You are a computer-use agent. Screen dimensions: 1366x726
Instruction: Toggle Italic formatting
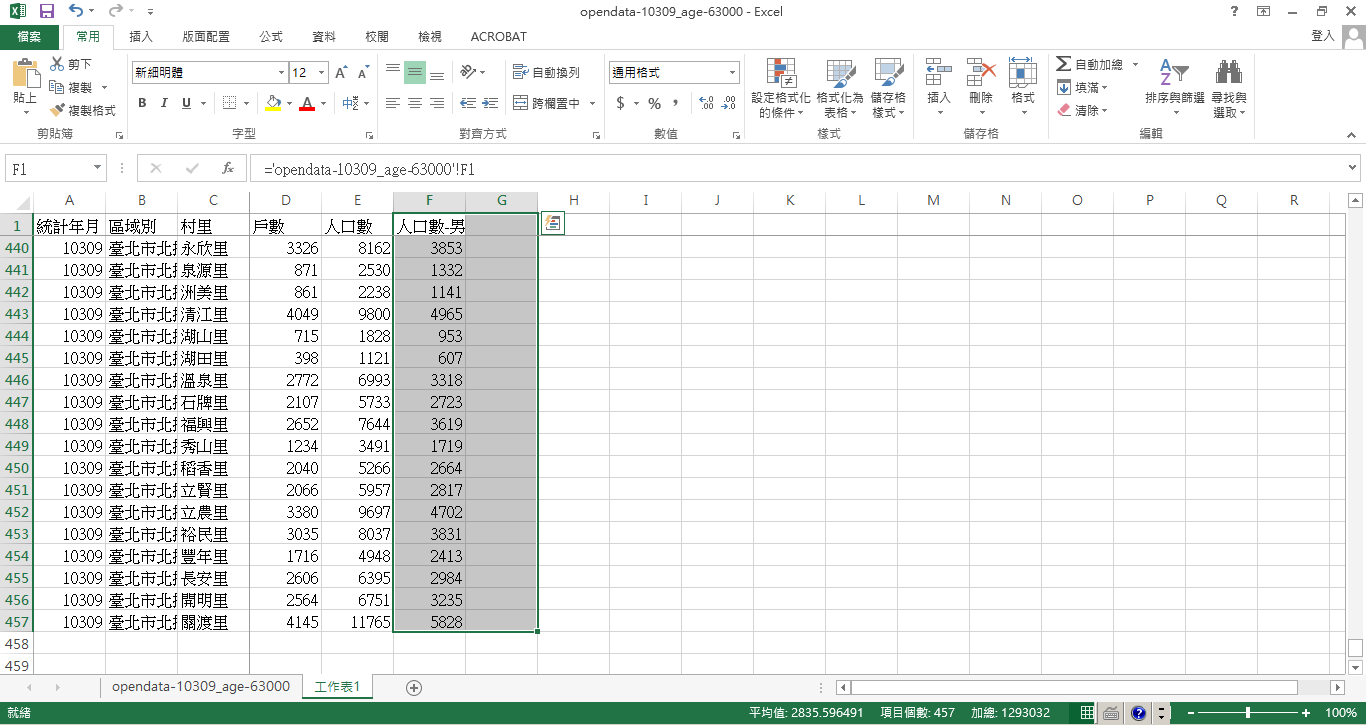point(164,103)
